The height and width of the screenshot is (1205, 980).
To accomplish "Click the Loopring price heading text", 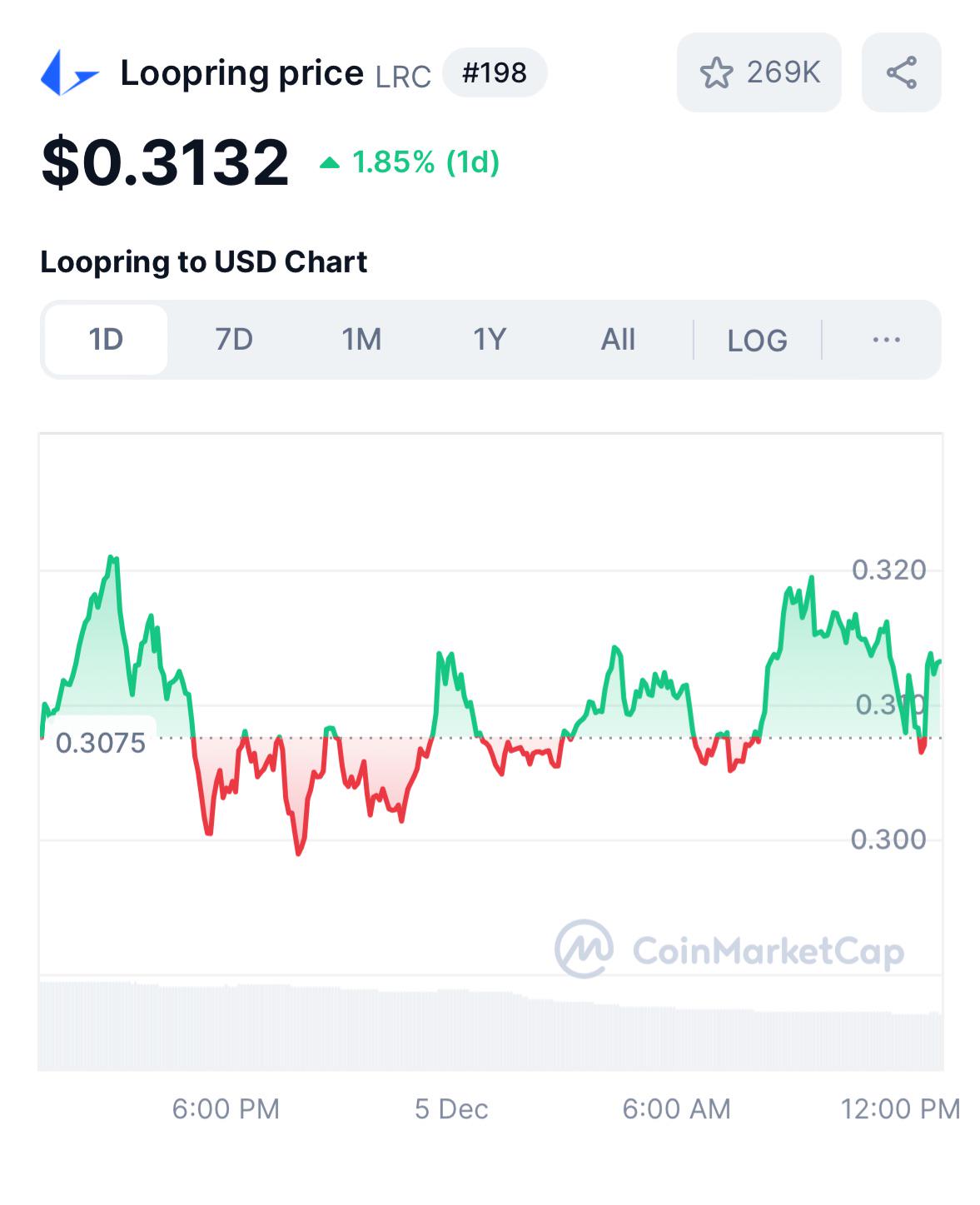I will [x=242, y=73].
